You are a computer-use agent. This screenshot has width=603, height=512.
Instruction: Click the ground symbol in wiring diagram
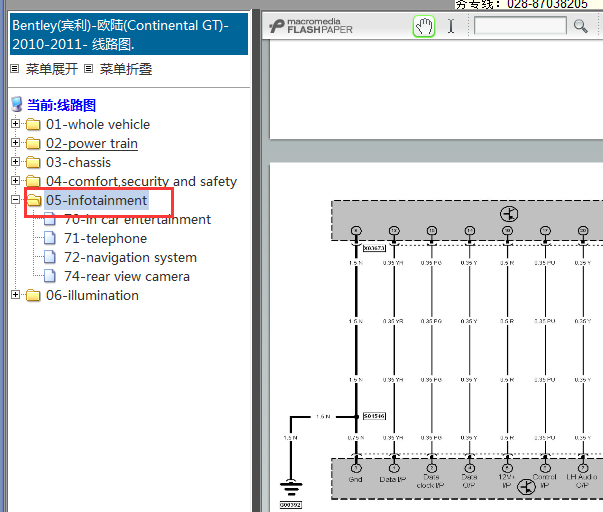(x=291, y=487)
